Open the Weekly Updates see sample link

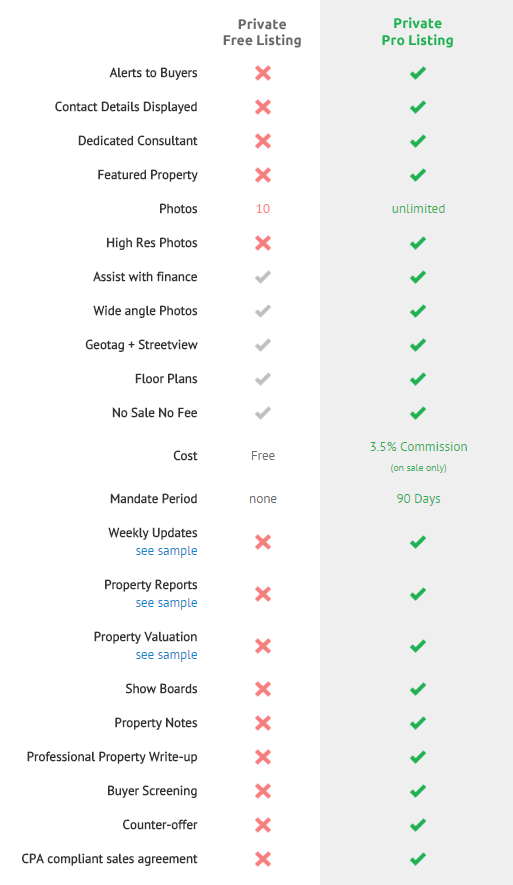166,551
